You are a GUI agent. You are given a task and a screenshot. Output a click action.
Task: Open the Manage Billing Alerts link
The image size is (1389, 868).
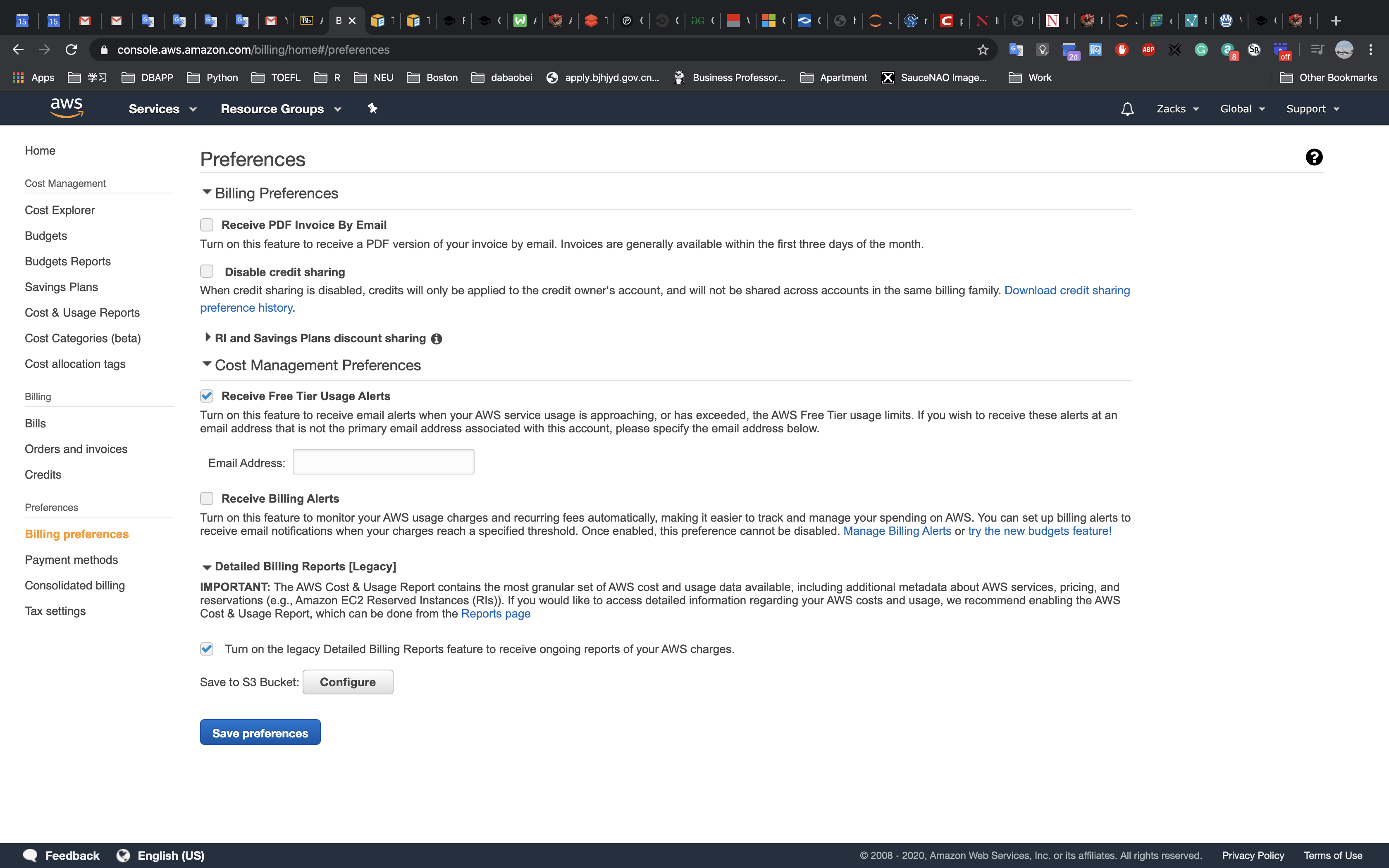[897, 531]
